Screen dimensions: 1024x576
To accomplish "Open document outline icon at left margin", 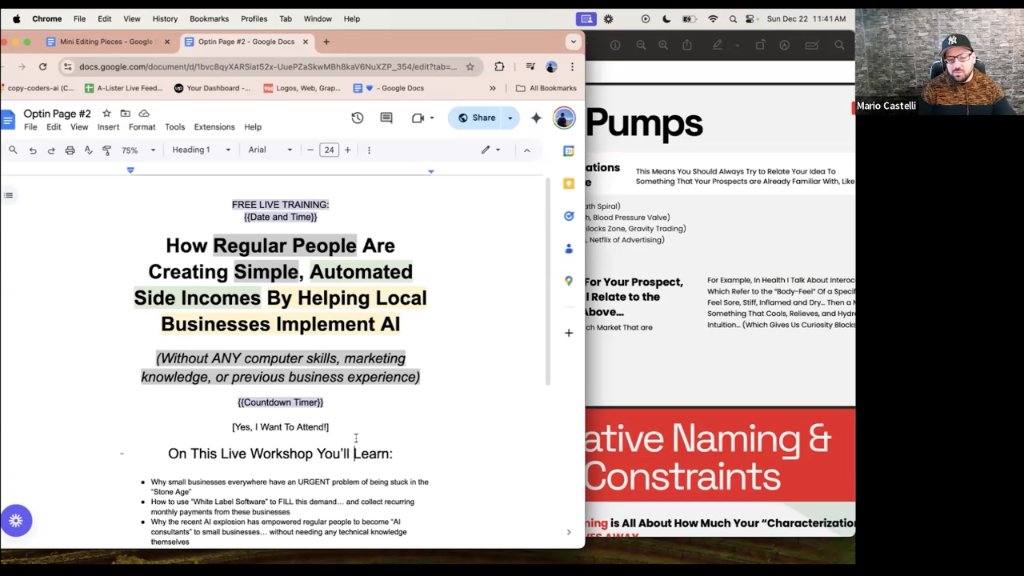I will (8, 195).
